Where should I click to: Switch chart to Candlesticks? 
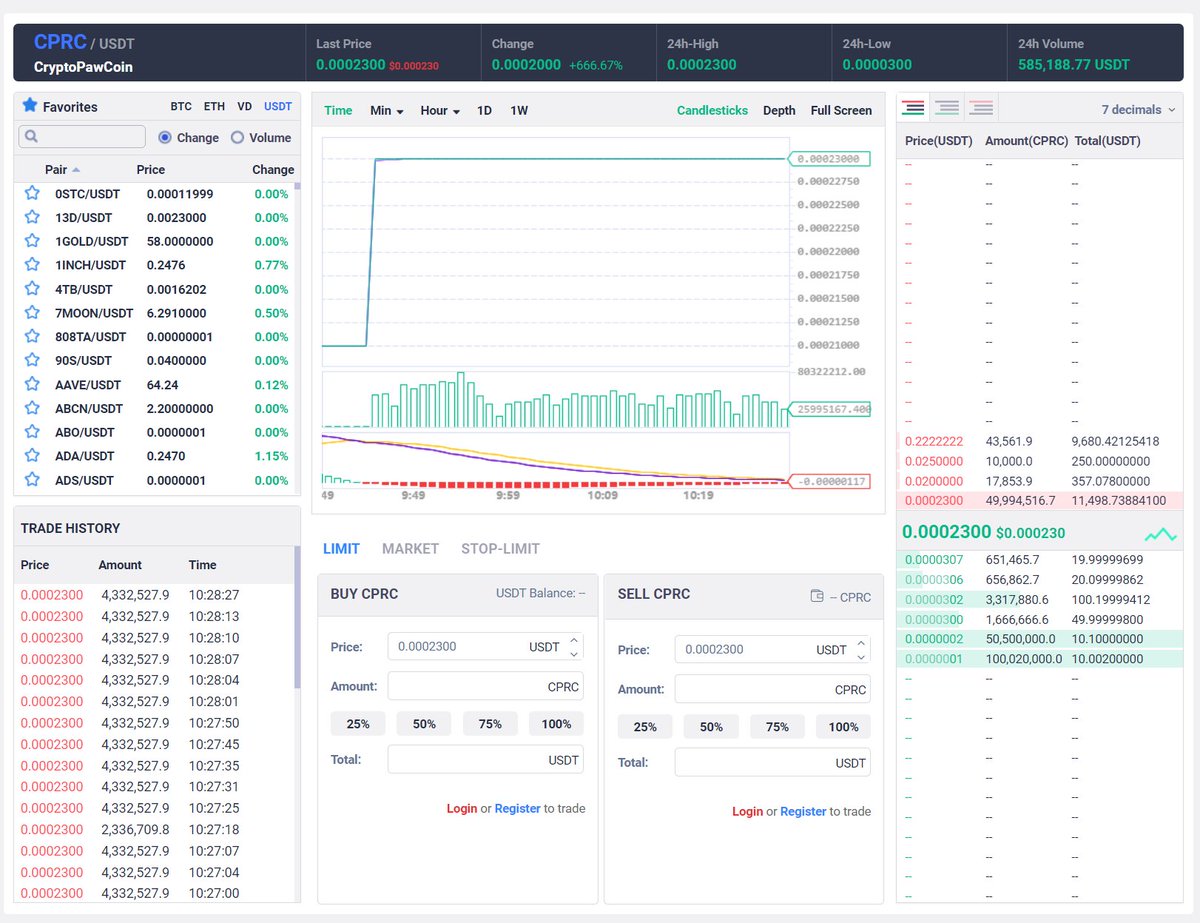[x=712, y=111]
